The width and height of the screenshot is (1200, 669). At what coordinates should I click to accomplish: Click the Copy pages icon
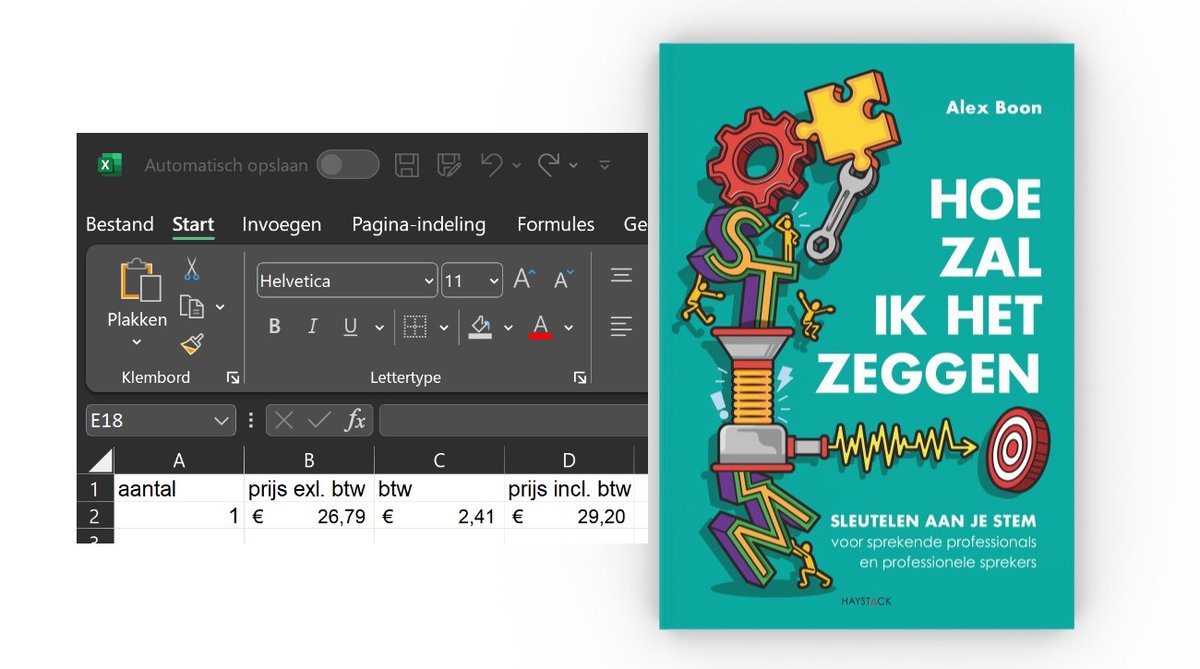(x=192, y=306)
